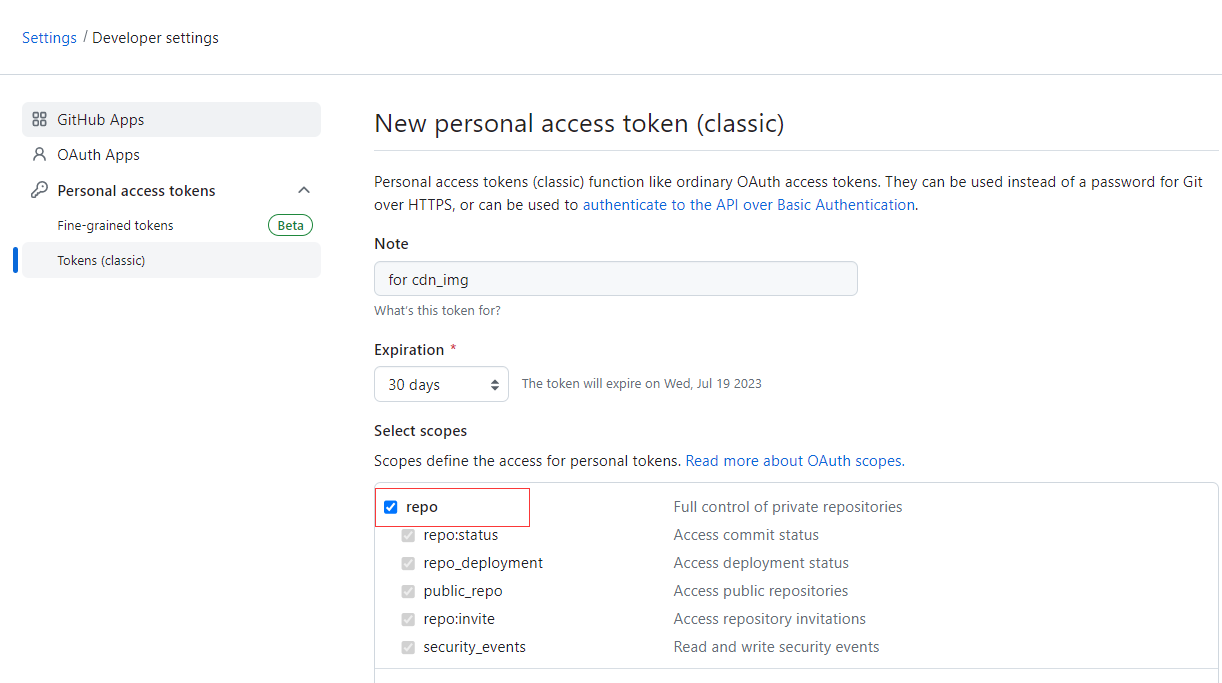Toggle the public_repo scope checkbox
Viewport: 1222px width, 683px height.
(x=408, y=591)
